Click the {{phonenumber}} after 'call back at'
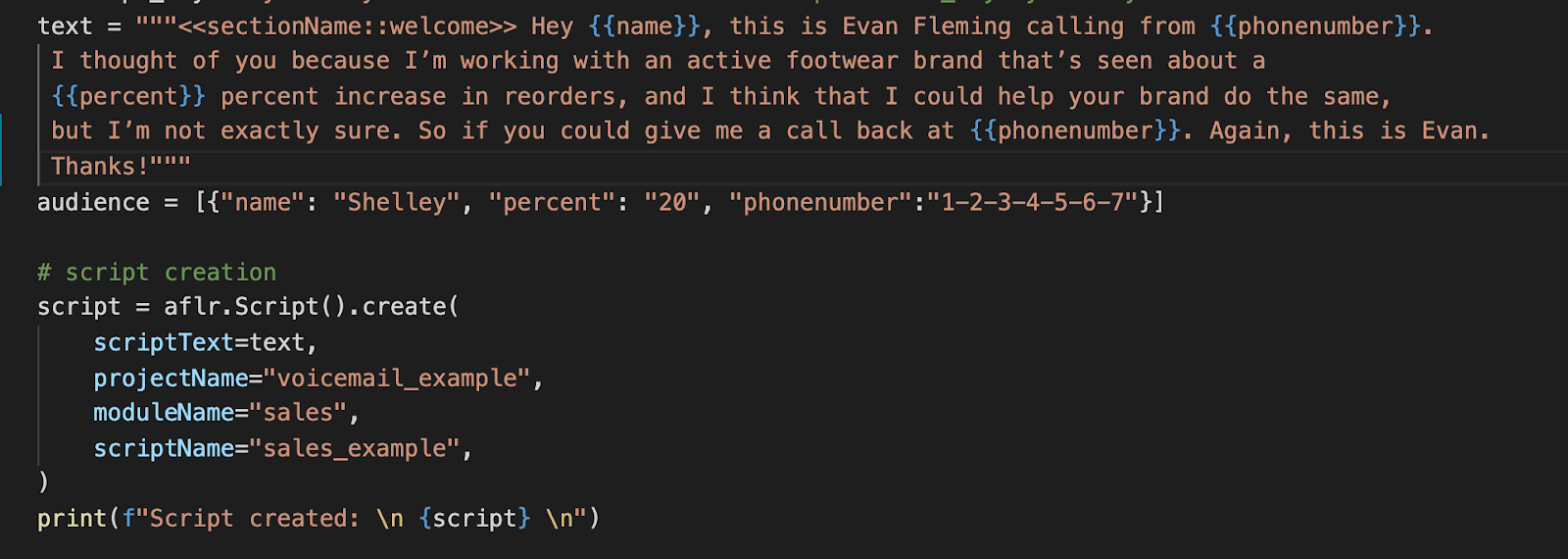 [x=1075, y=131]
